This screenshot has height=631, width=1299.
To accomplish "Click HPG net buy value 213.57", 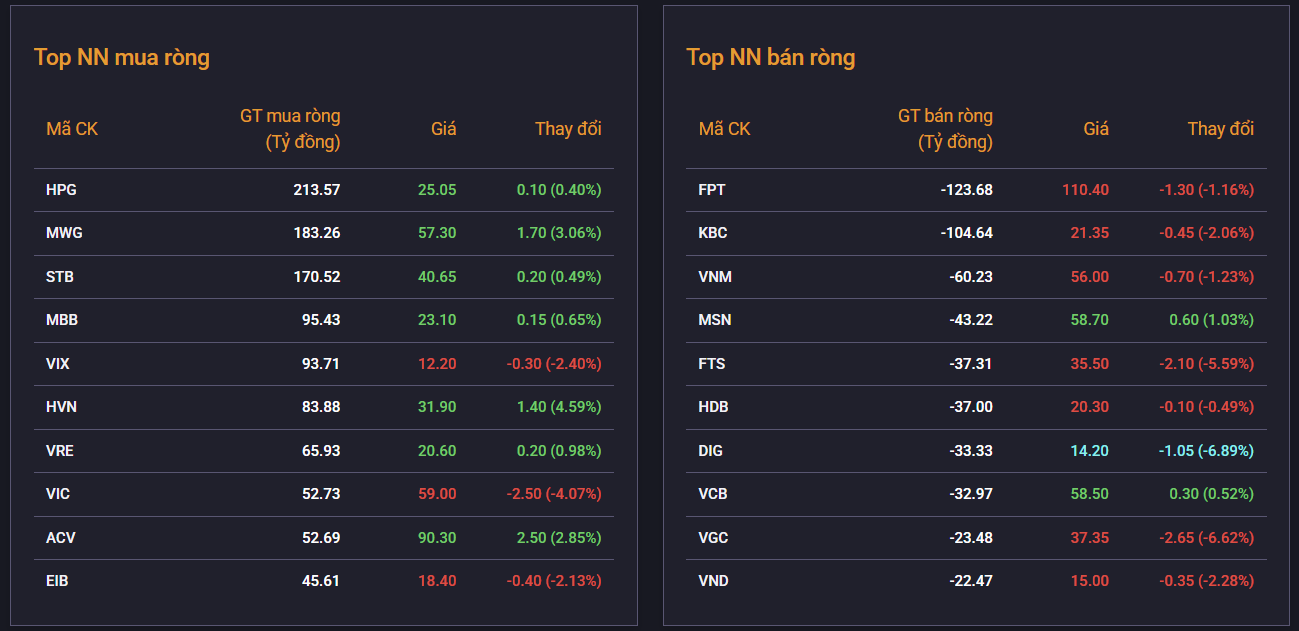I will coord(317,189).
